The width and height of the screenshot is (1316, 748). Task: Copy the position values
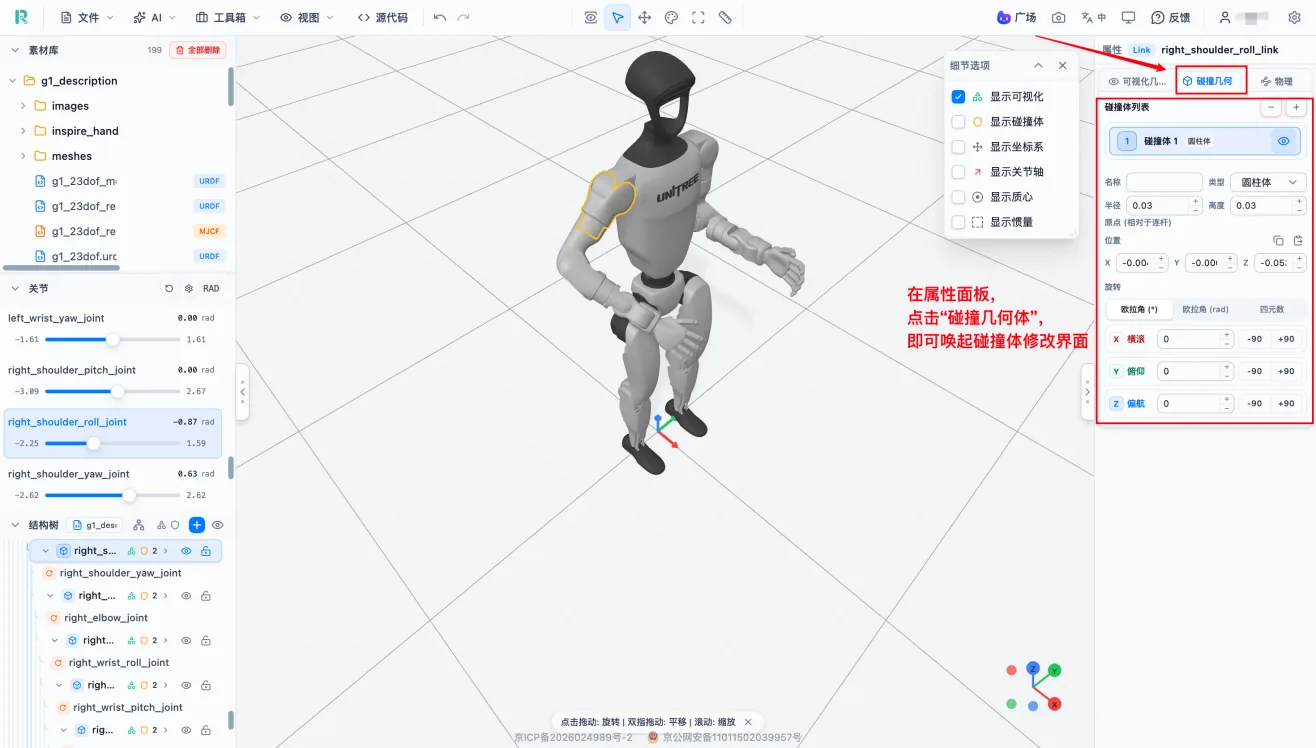coord(1278,240)
